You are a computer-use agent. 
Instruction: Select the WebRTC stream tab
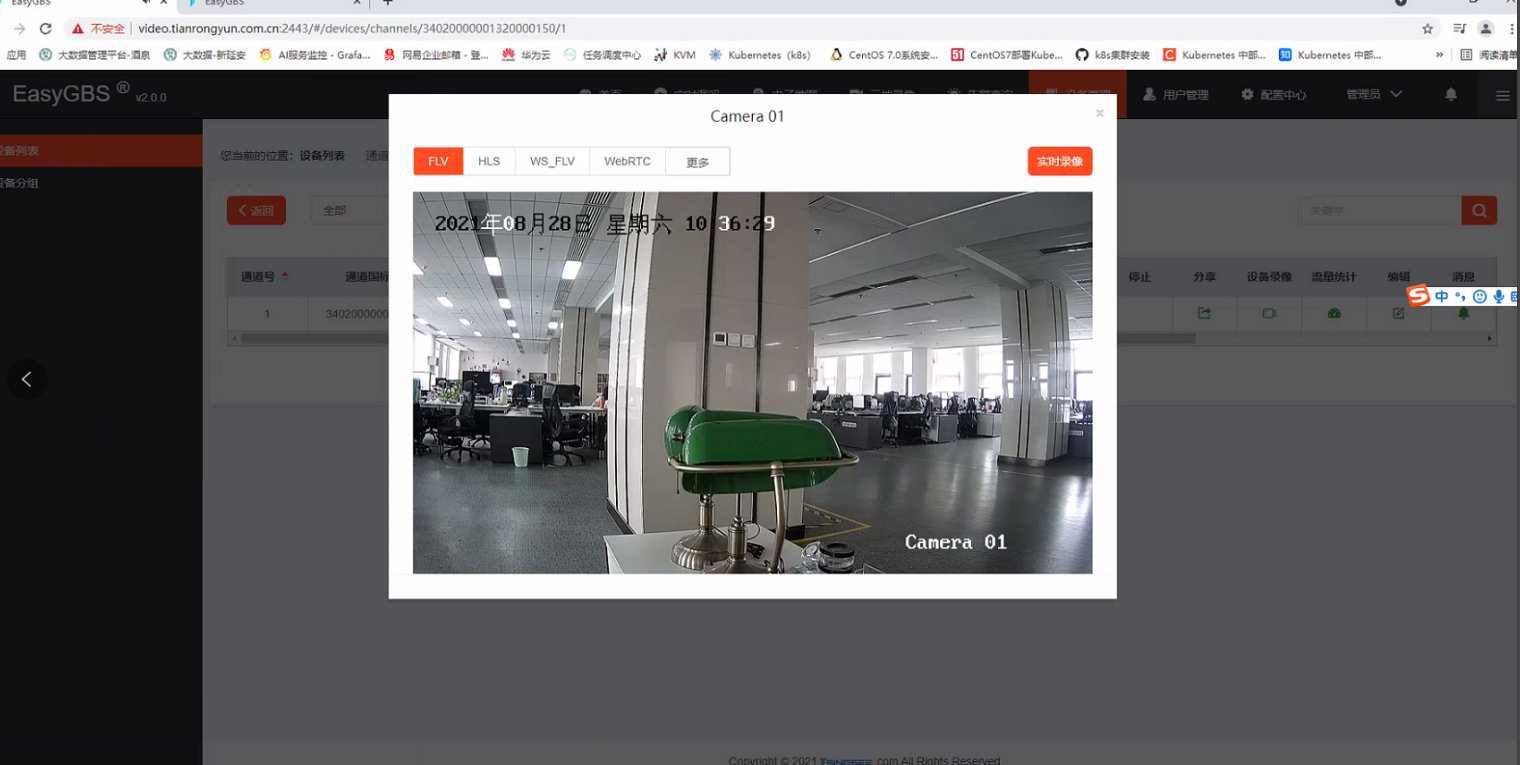[627, 161]
